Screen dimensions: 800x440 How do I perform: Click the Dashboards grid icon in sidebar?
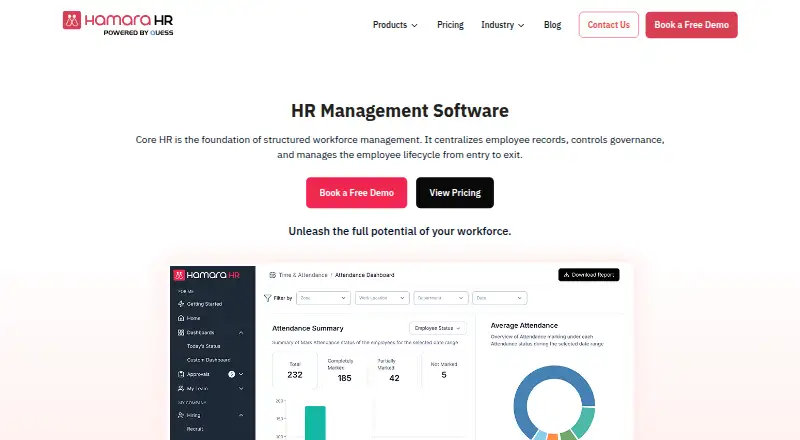pyautogui.click(x=181, y=332)
